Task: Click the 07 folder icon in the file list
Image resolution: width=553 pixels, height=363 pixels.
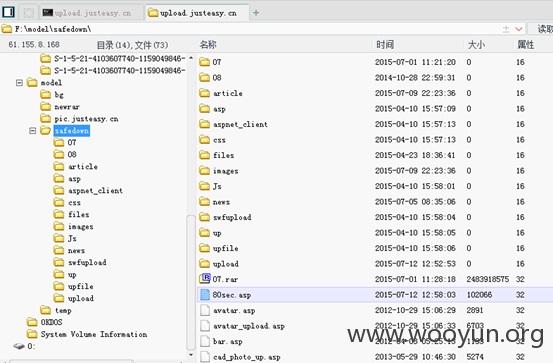Action: point(204,62)
